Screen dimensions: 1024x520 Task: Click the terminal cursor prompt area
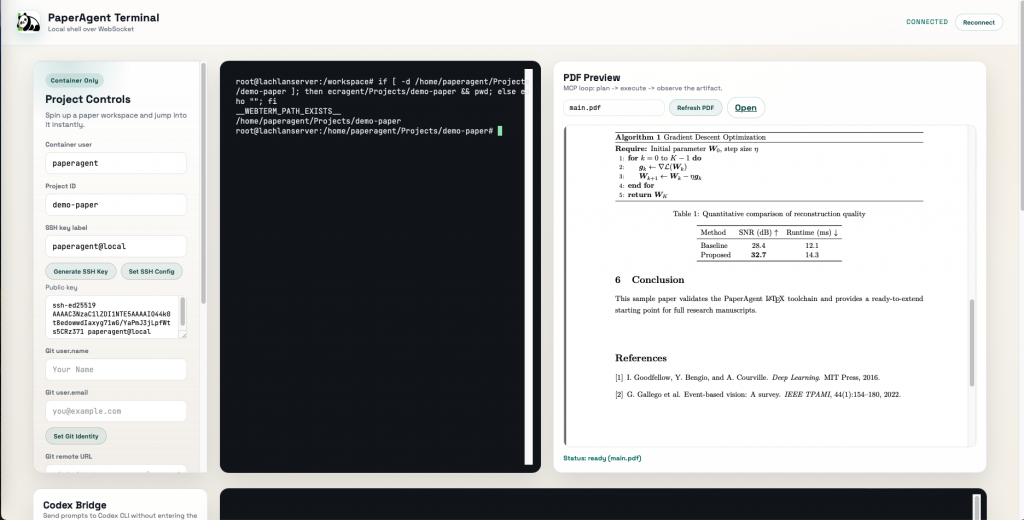[499, 131]
